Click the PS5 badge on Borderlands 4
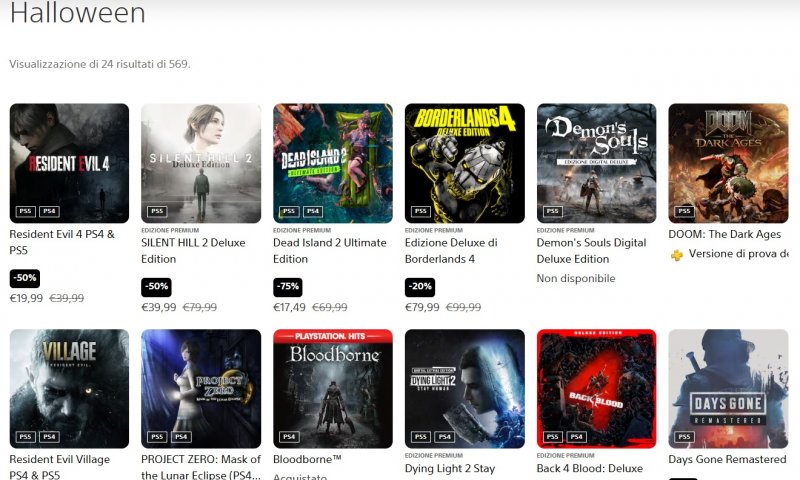Image resolution: width=800 pixels, height=480 pixels. click(x=420, y=211)
